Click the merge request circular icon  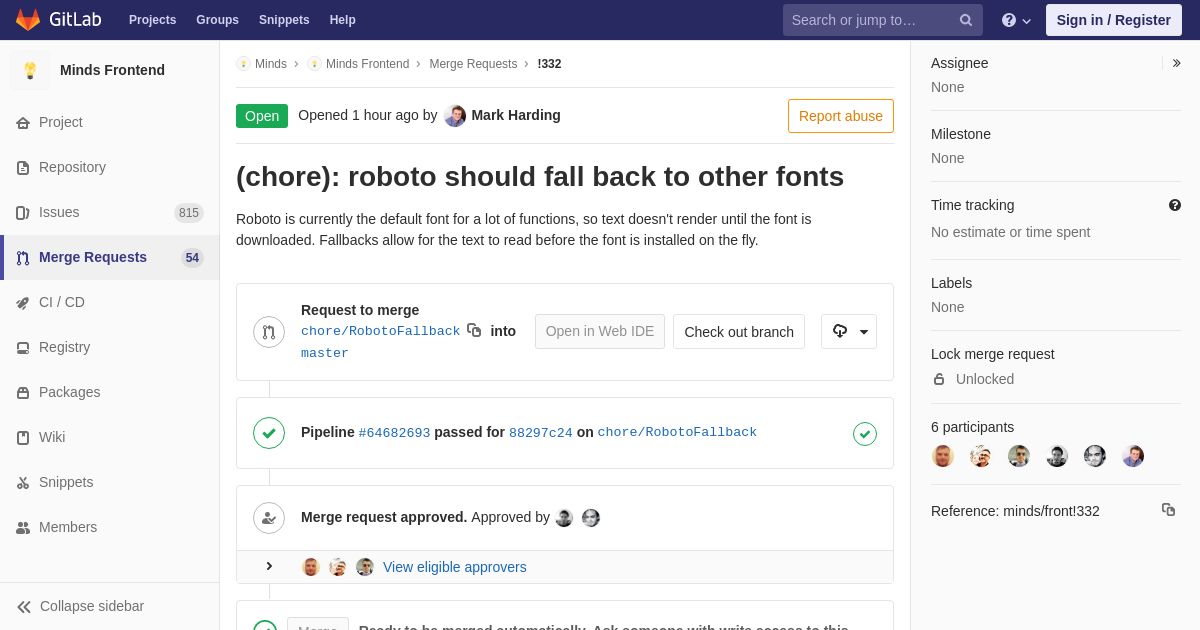[x=269, y=332]
